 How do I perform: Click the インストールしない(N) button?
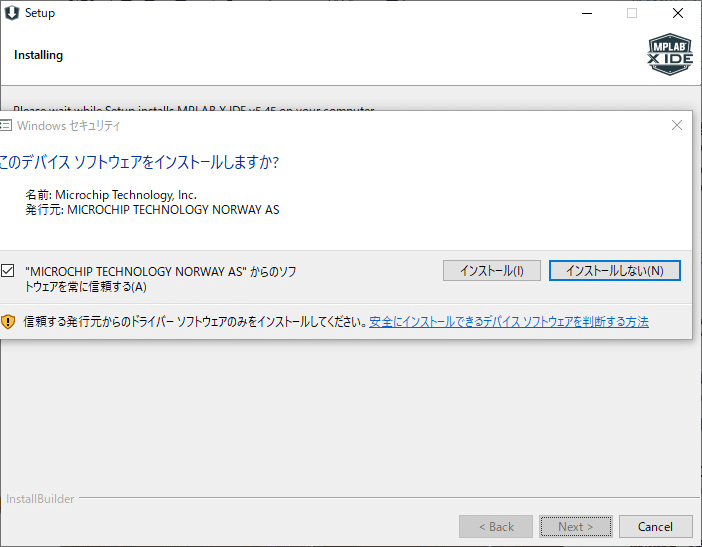[614, 270]
